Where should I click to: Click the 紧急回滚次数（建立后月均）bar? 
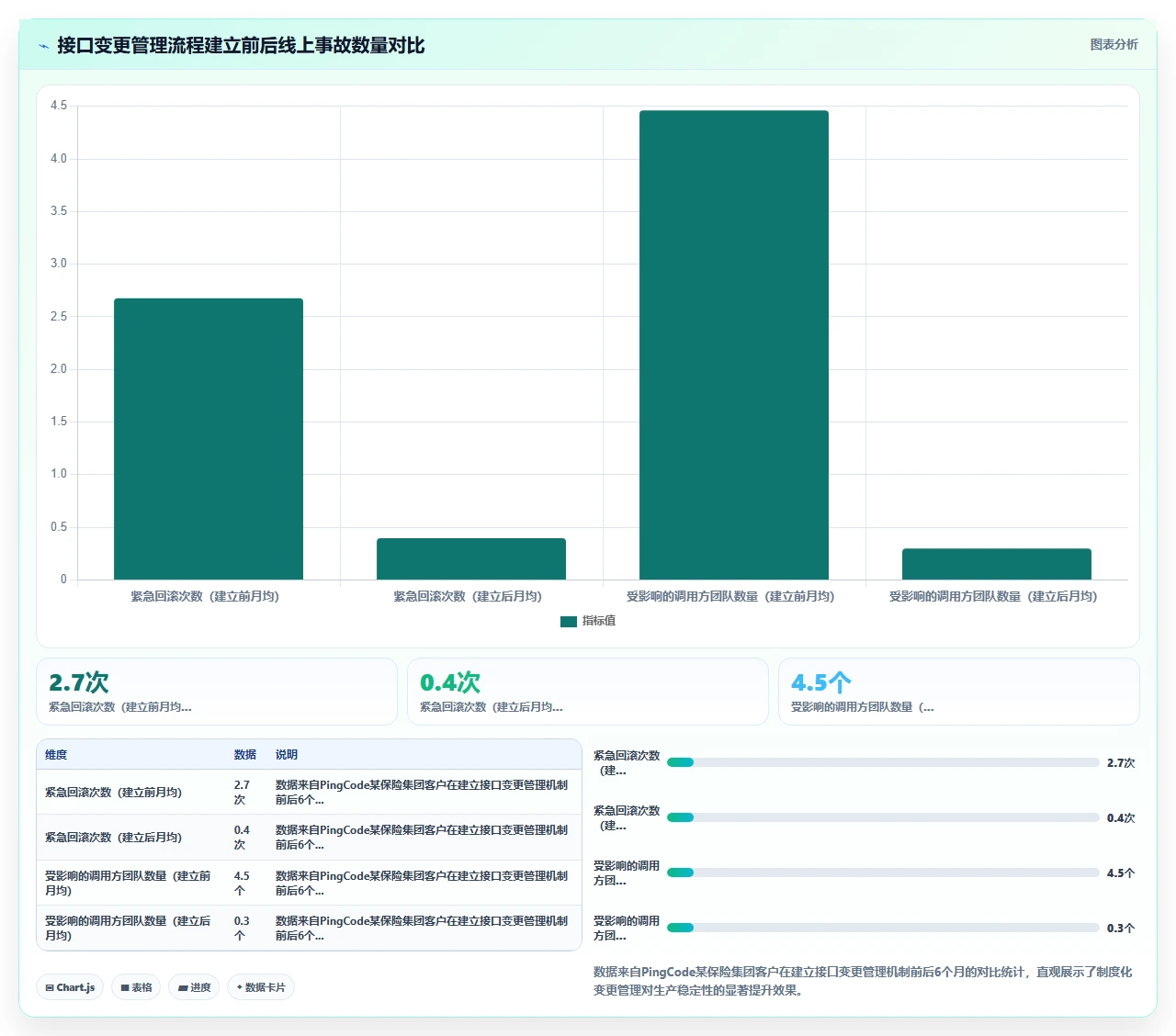coord(471,558)
